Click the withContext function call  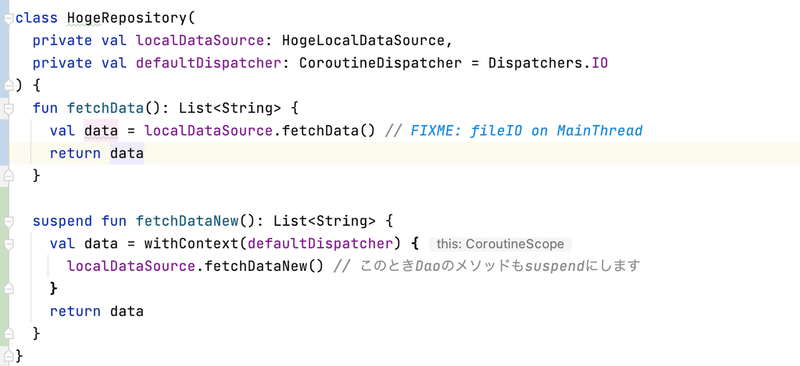click(x=191, y=243)
